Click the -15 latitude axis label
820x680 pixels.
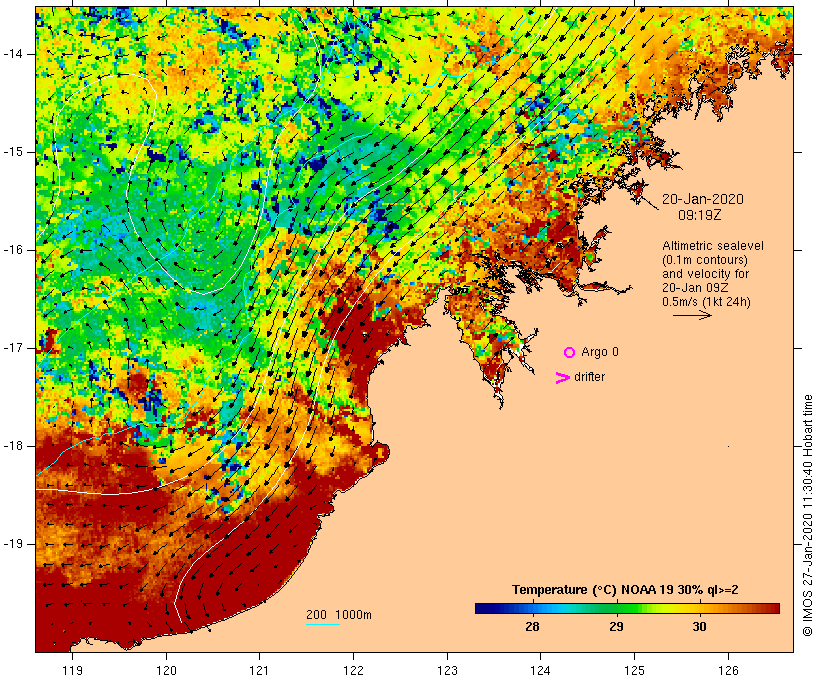point(13,152)
